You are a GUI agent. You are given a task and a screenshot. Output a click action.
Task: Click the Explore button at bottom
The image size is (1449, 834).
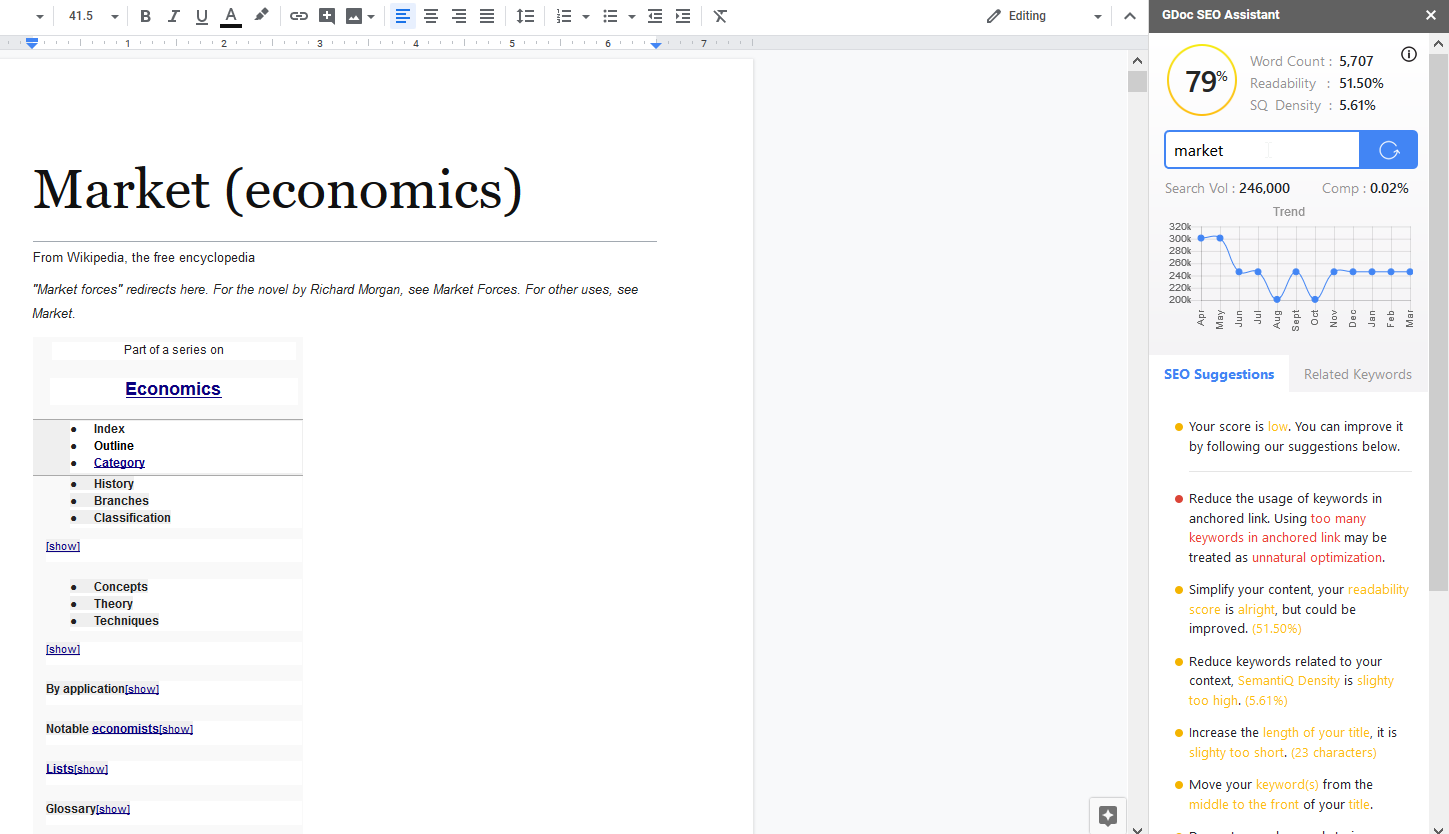coord(1108,815)
